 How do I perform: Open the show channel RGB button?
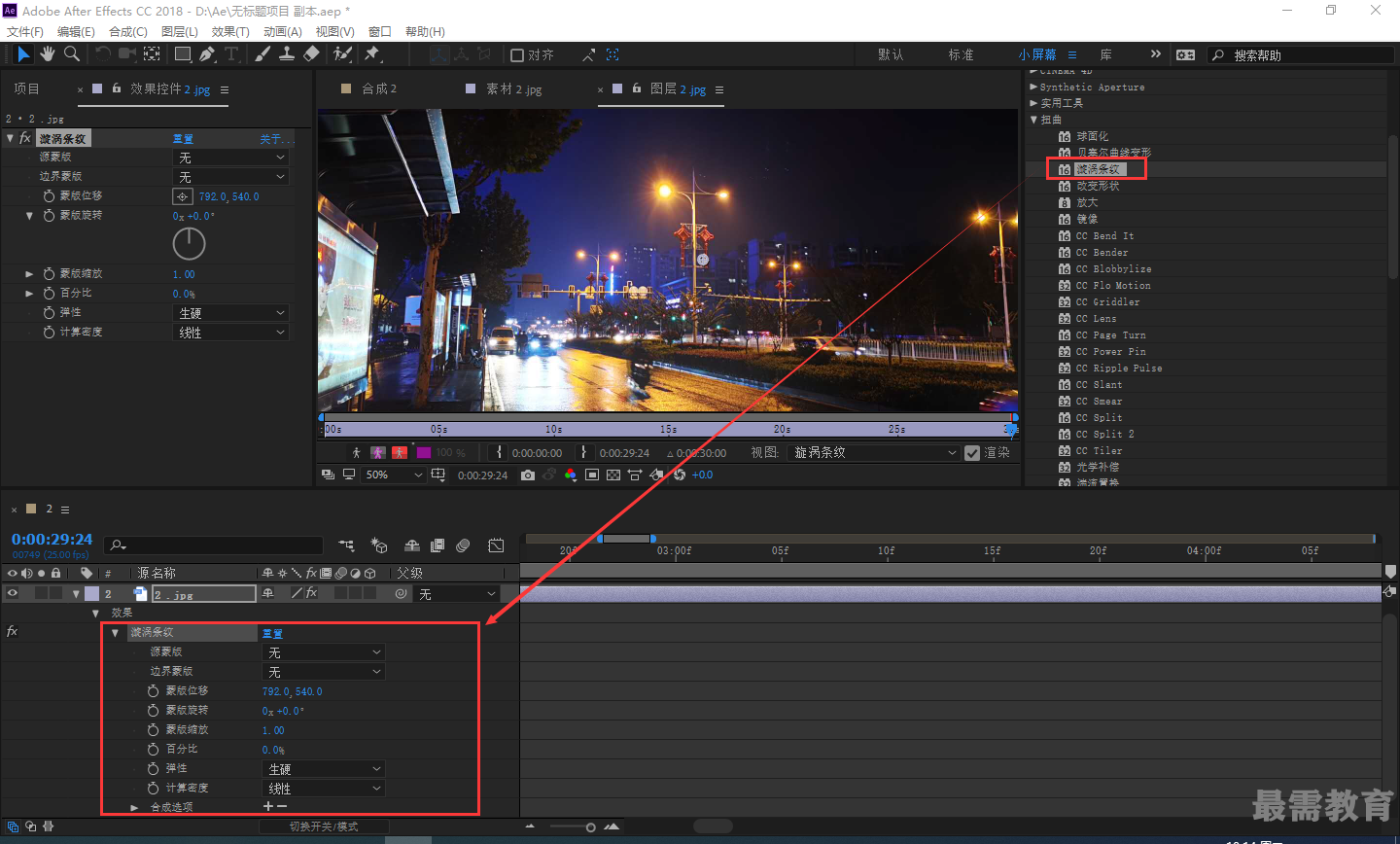point(570,475)
